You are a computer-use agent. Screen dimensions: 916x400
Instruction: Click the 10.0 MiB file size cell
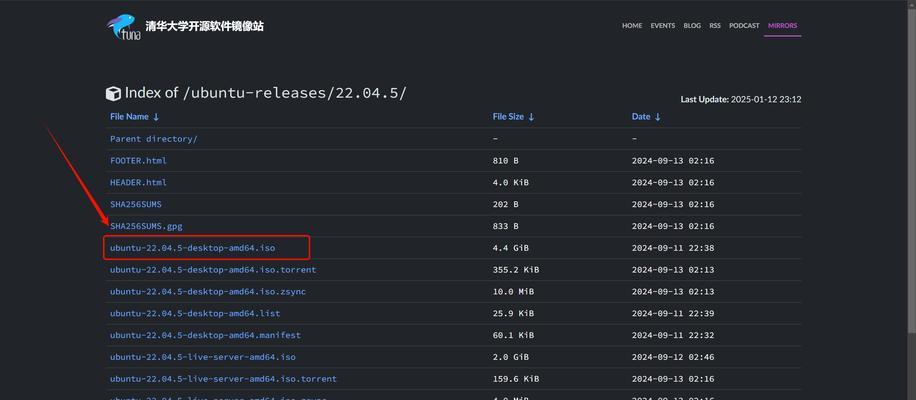[x=513, y=291]
